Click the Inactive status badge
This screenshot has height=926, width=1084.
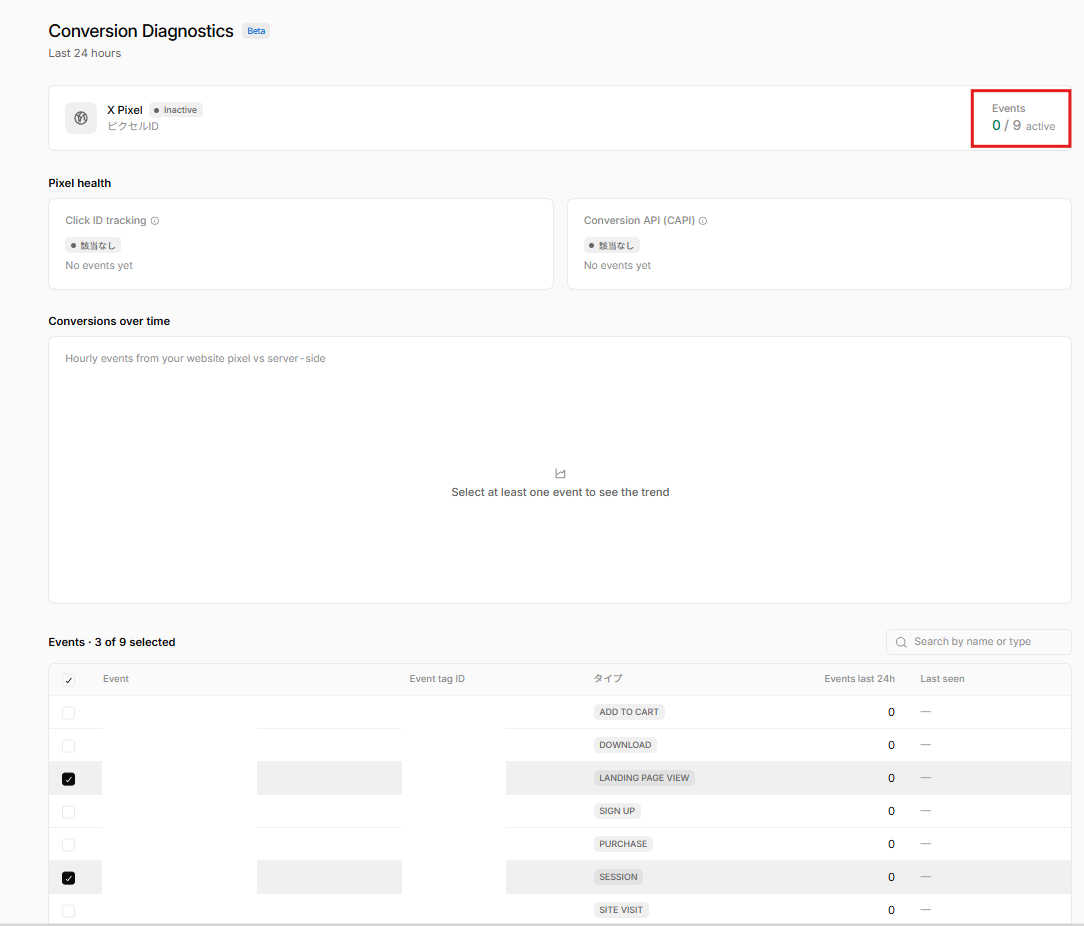(176, 110)
